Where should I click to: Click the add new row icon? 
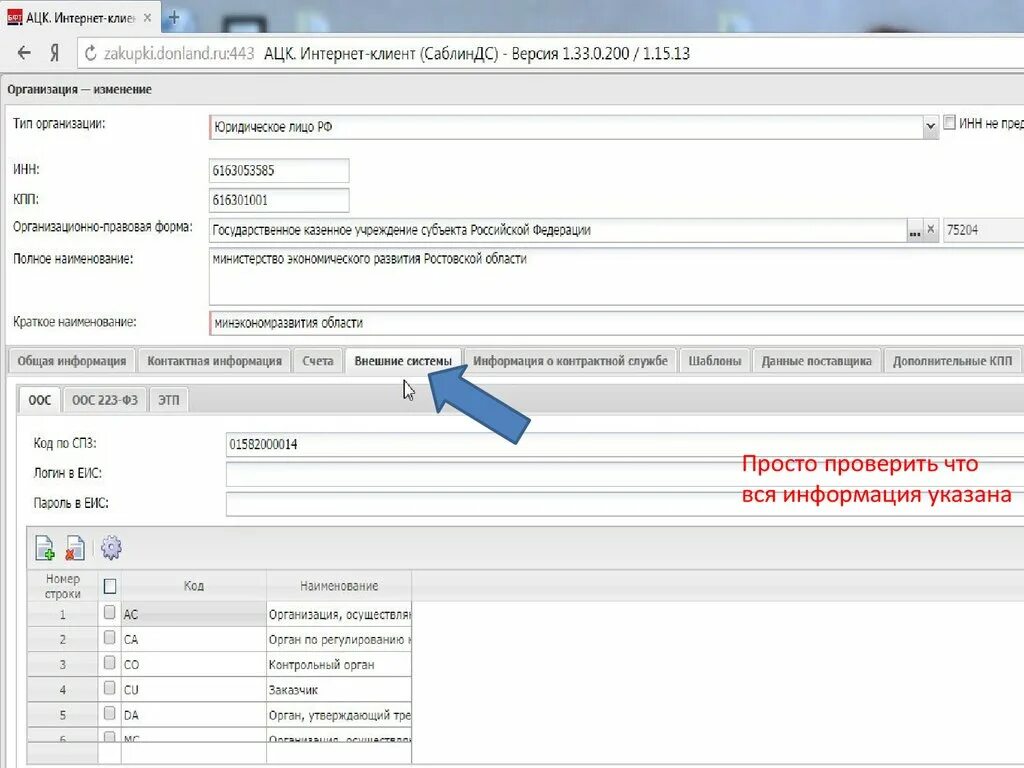tap(44, 547)
